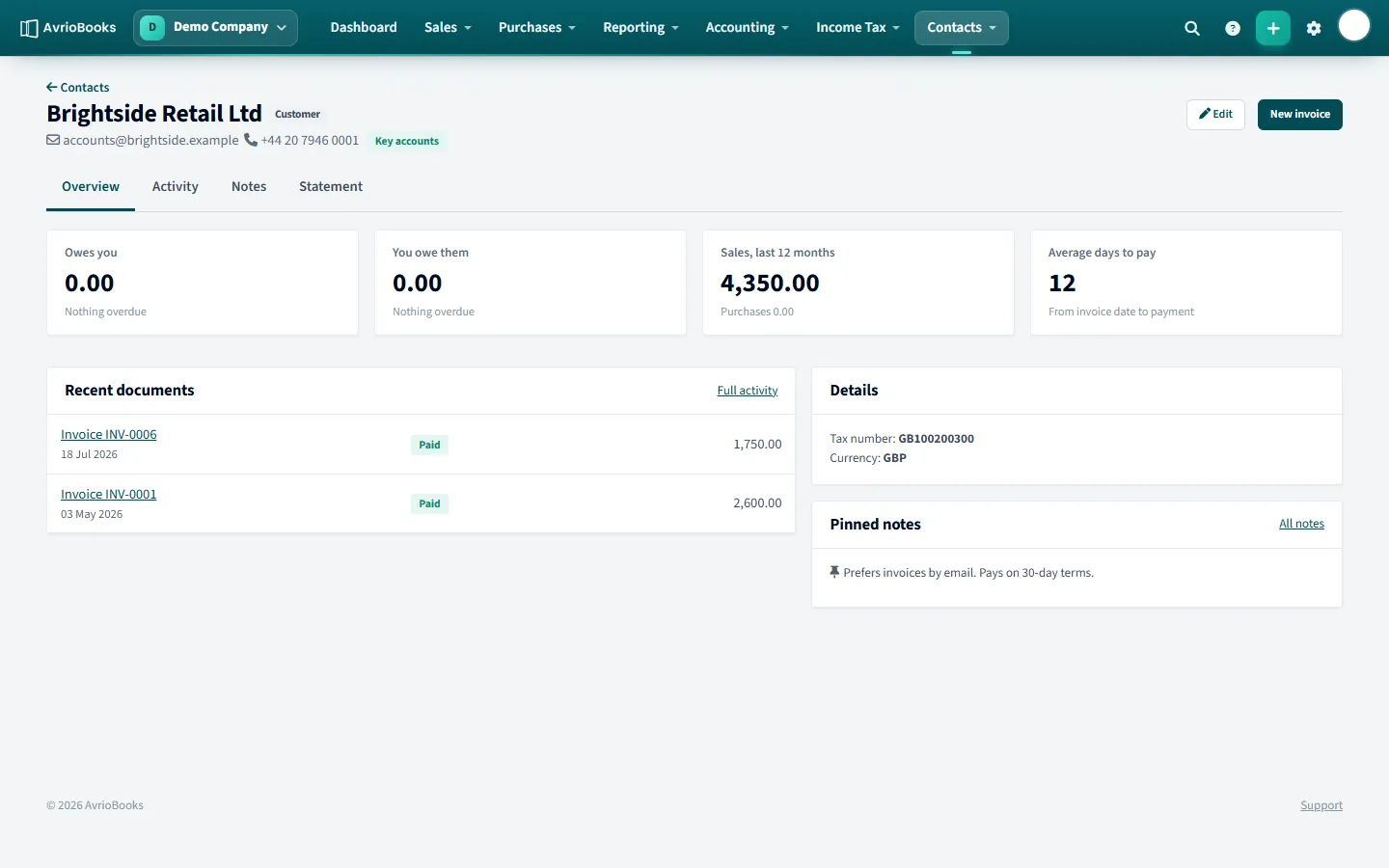Click the AvrioBooks logo
The height and width of the screenshot is (868, 1389).
68,28
